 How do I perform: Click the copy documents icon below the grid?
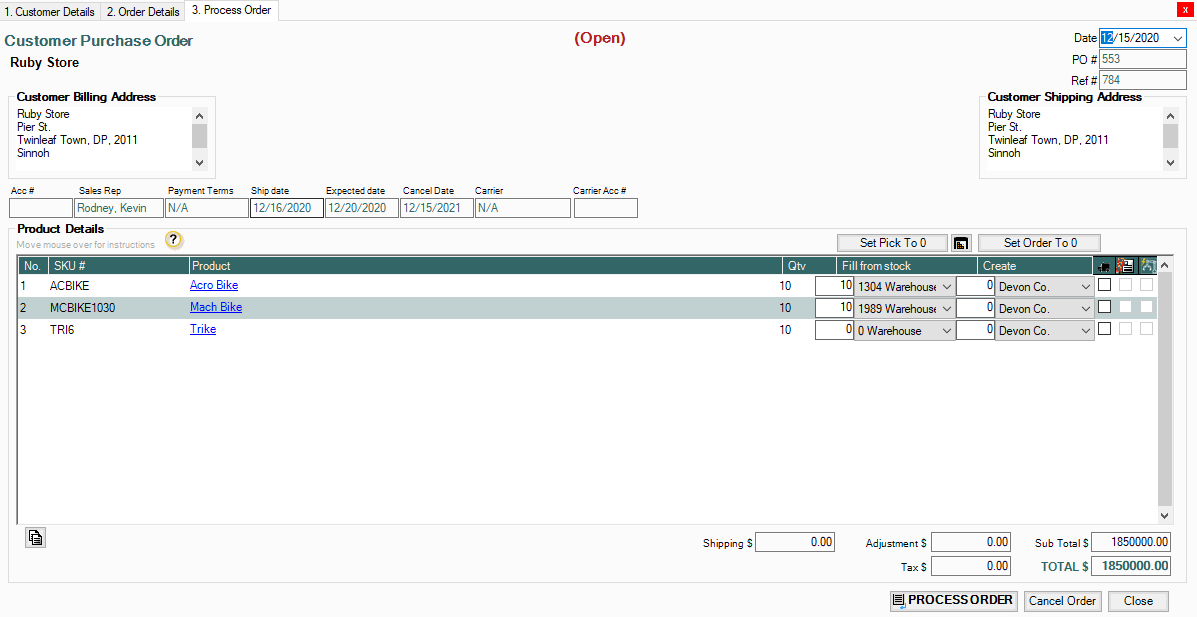click(36, 538)
